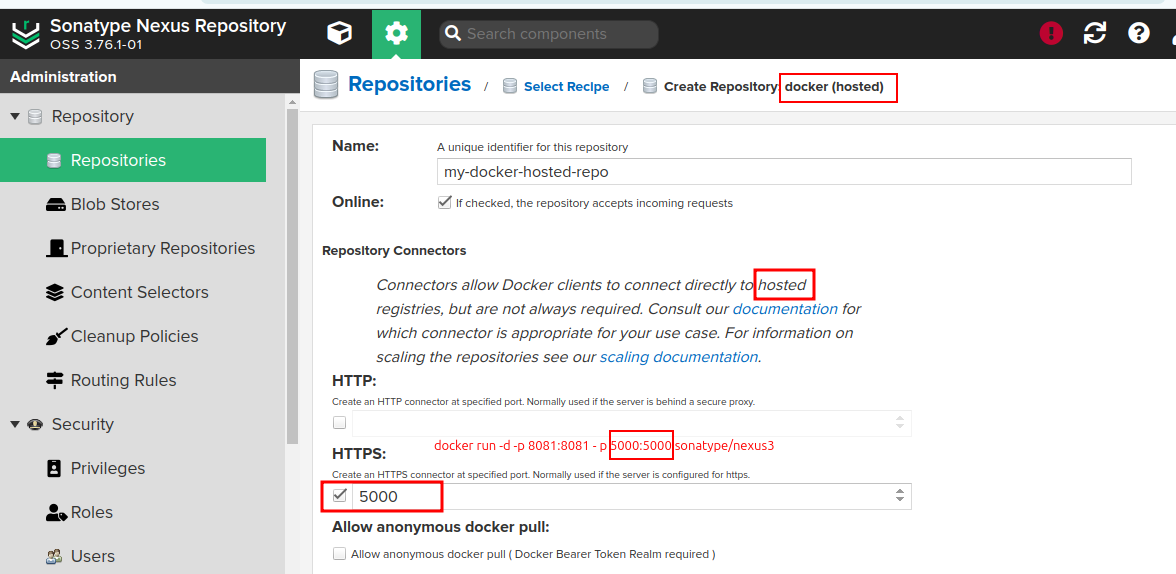Open Routing Rules in sidebar
1176x574 pixels.
click(123, 381)
